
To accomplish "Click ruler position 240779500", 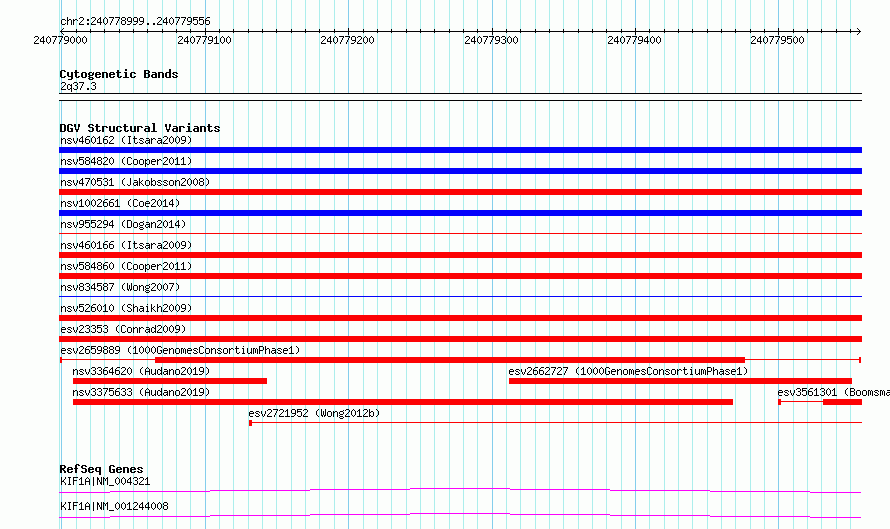I will click(x=777, y=40).
